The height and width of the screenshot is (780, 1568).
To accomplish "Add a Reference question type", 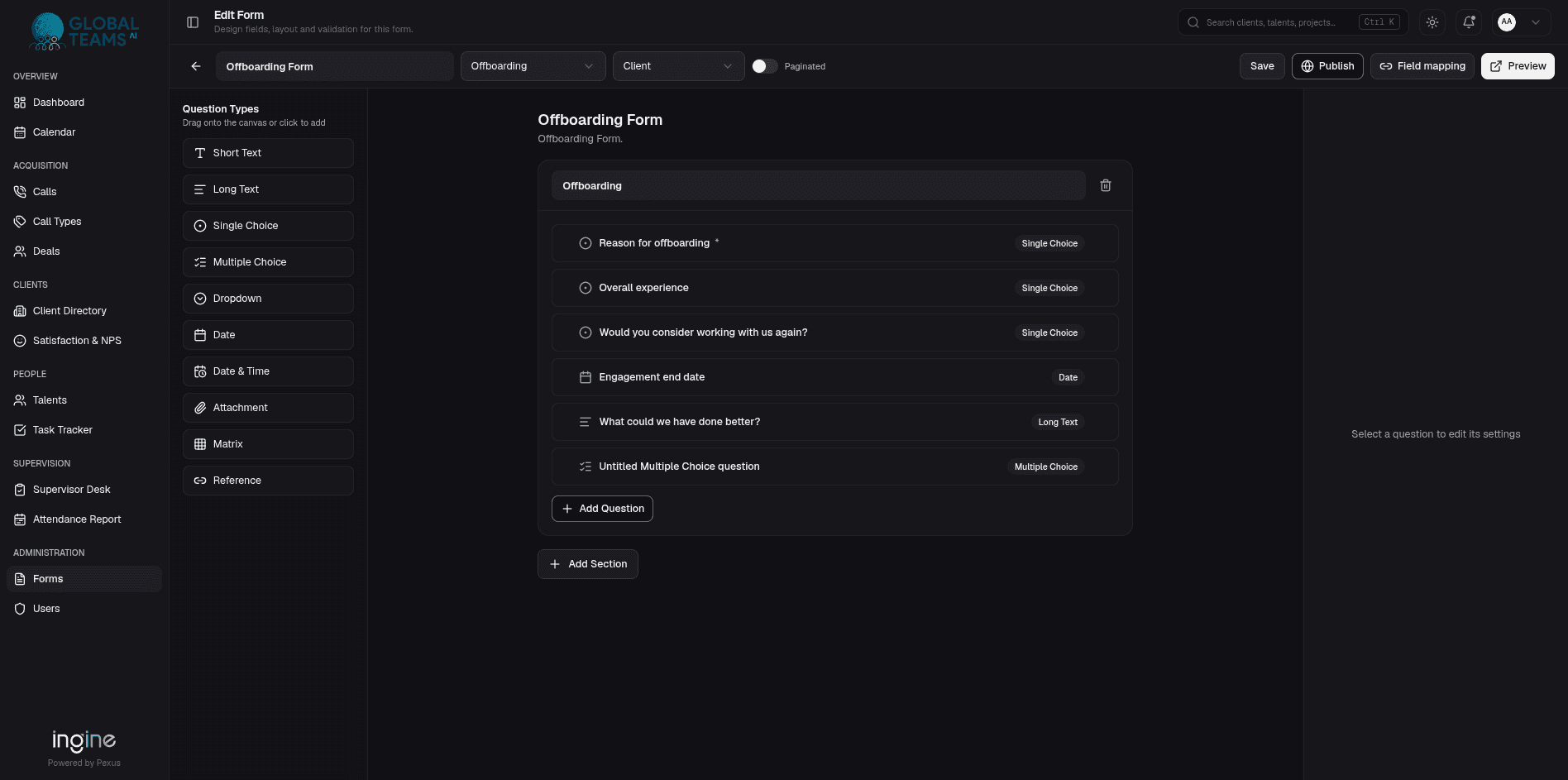I will [268, 481].
